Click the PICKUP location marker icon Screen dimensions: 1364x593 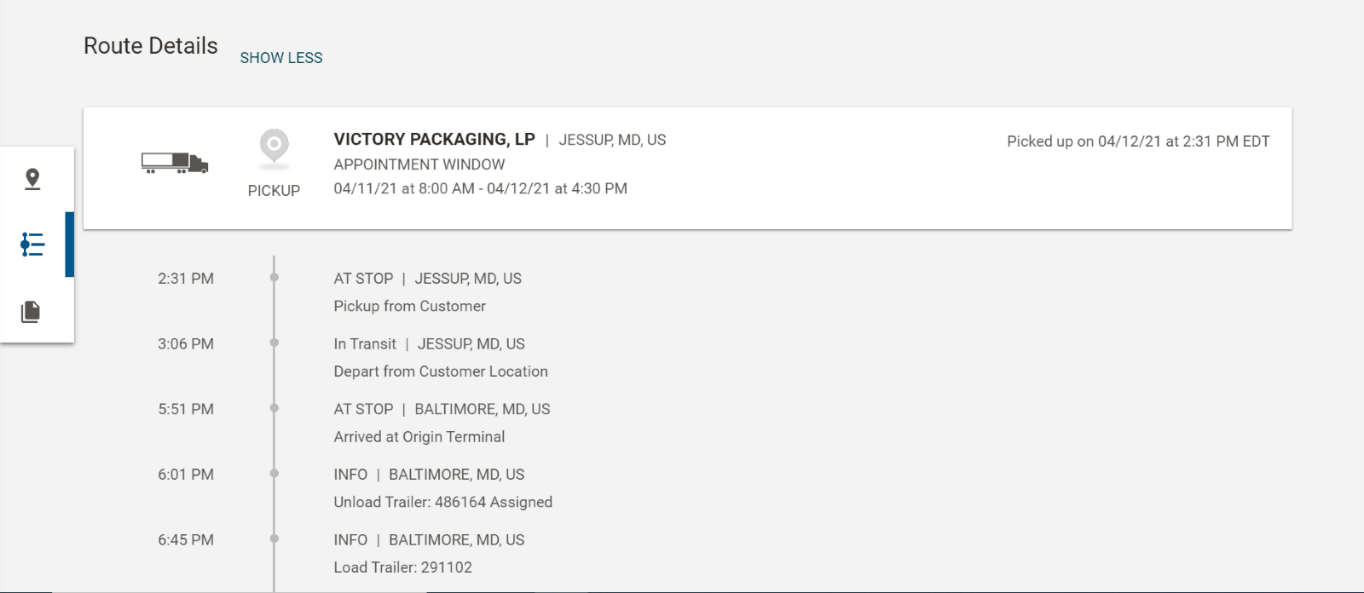coord(274,148)
